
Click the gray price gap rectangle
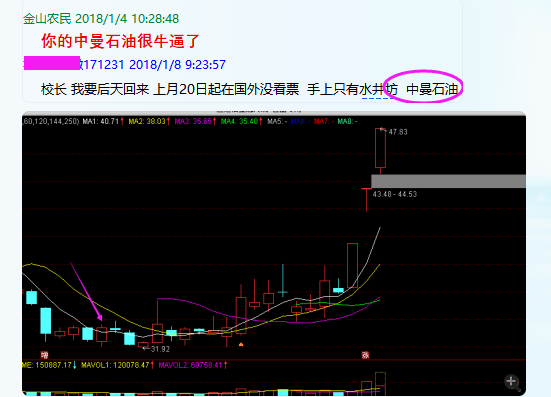click(x=448, y=181)
